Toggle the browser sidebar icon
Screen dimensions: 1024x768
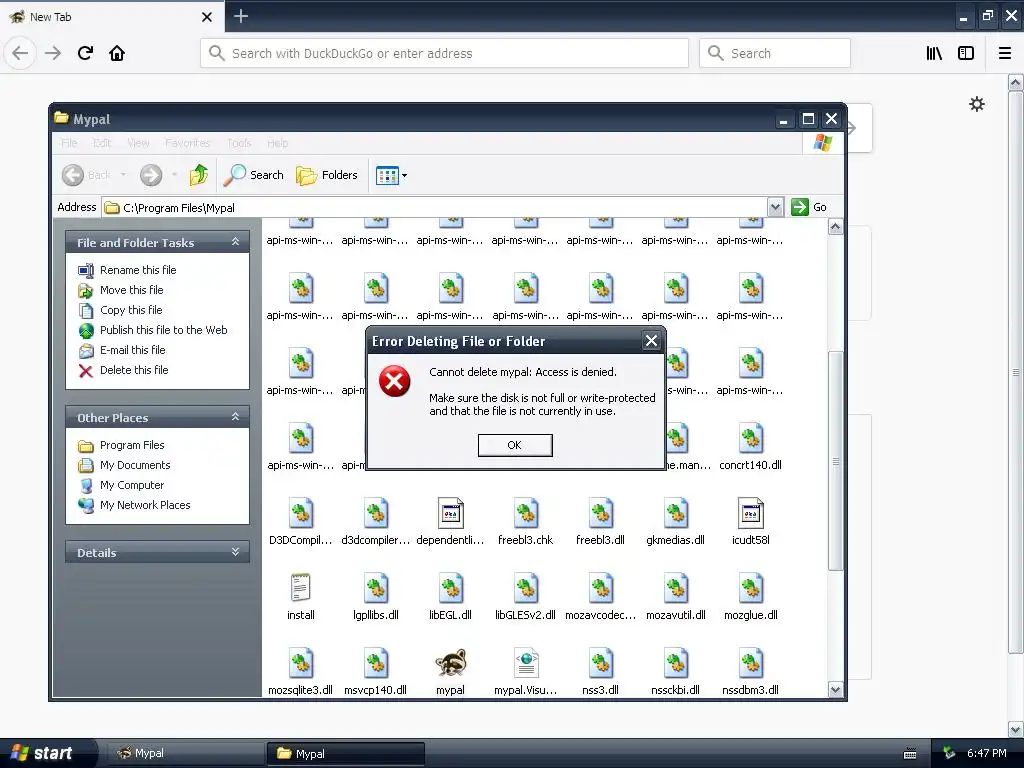coord(965,54)
